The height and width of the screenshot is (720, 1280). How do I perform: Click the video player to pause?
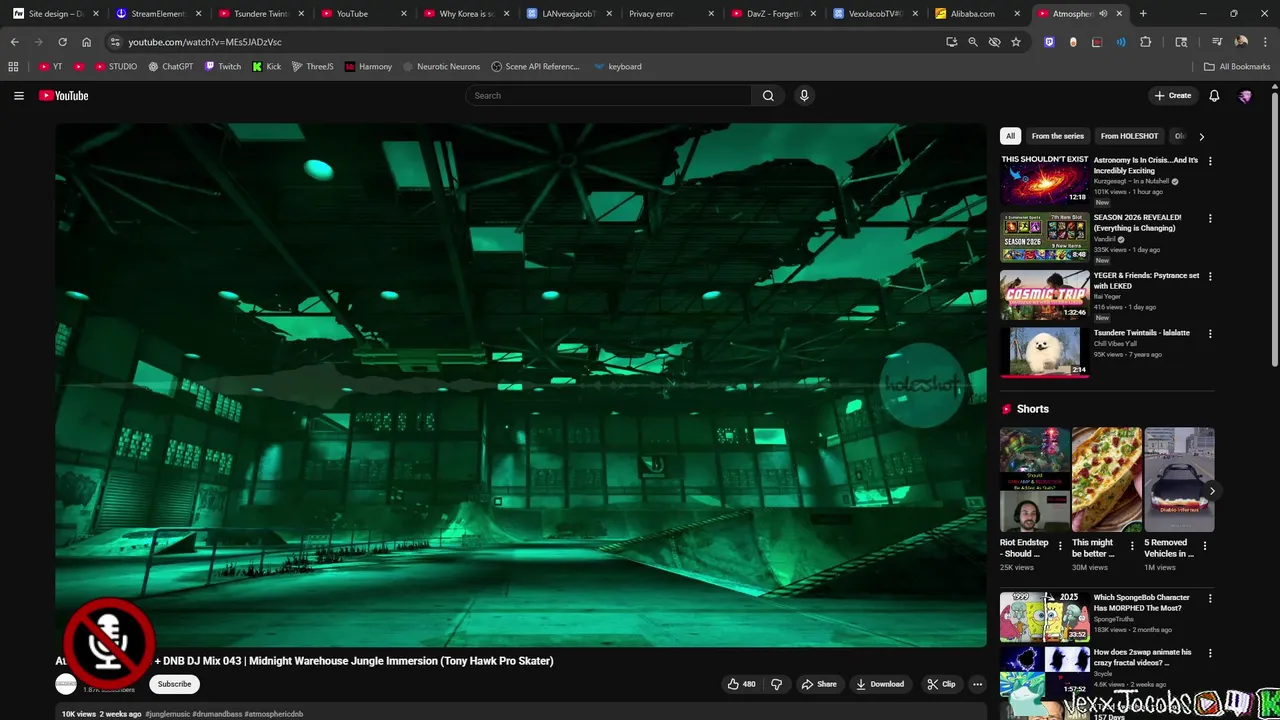click(520, 385)
